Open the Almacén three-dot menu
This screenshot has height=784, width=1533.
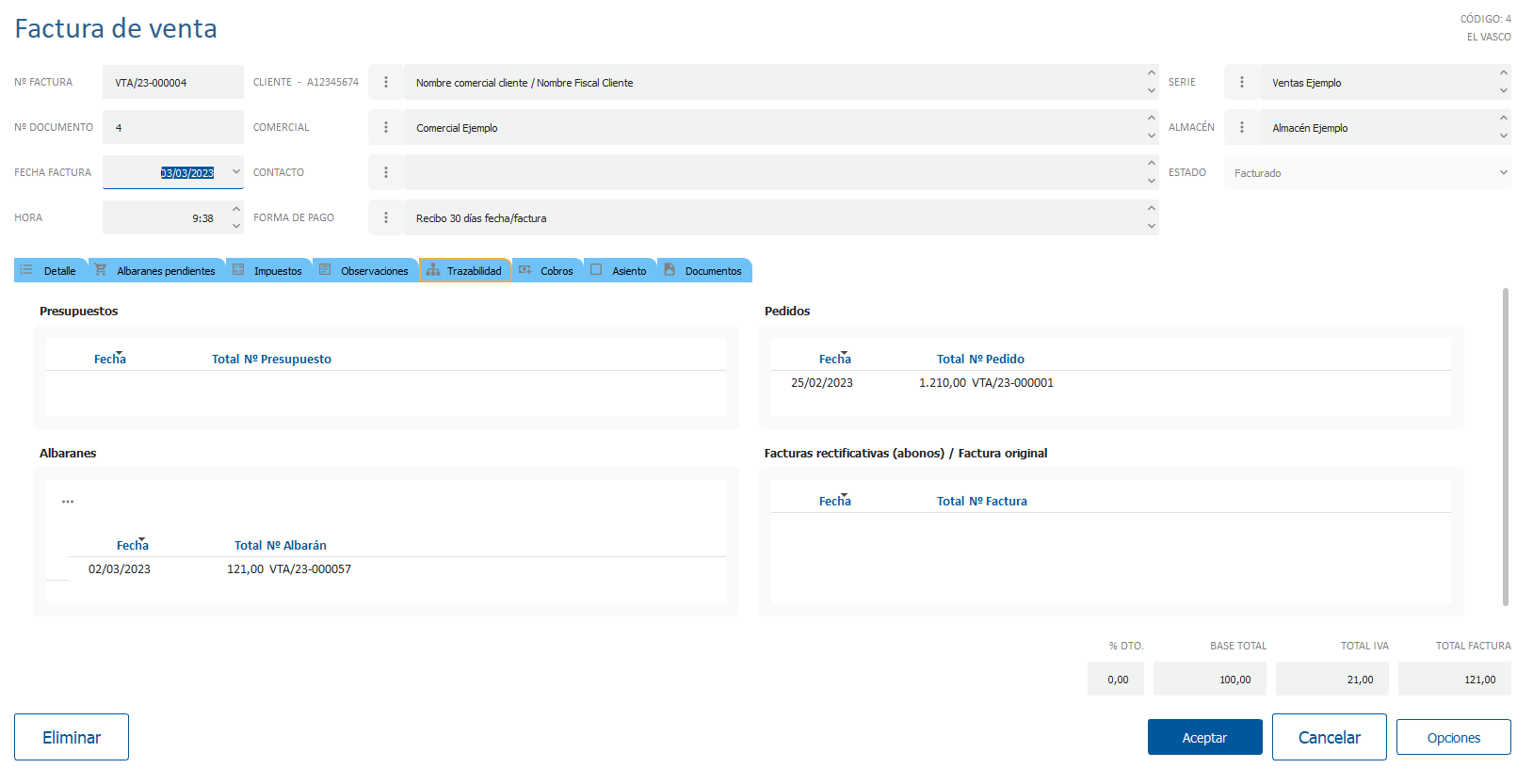click(1241, 127)
